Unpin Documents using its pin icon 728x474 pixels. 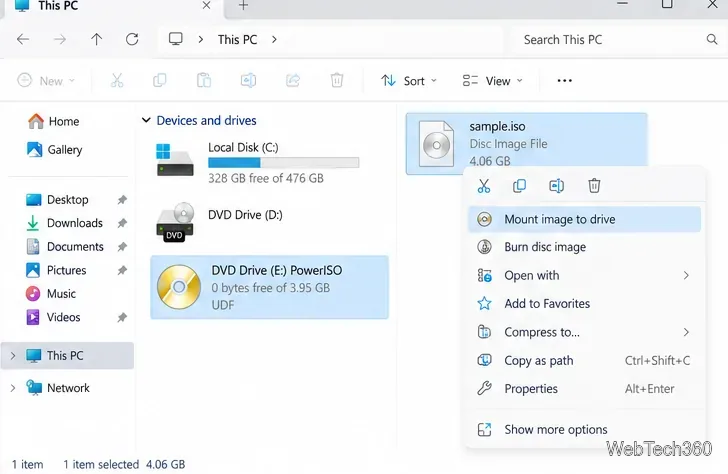point(122,247)
